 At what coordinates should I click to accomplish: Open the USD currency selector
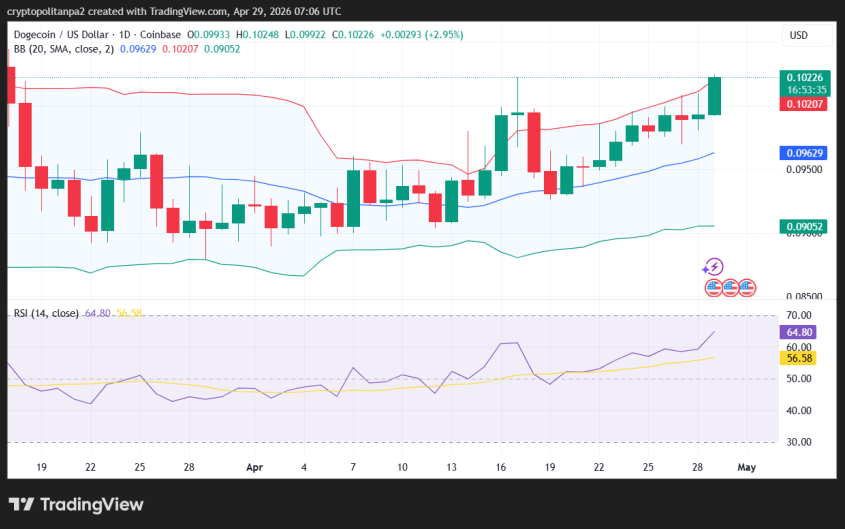click(x=798, y=35)
